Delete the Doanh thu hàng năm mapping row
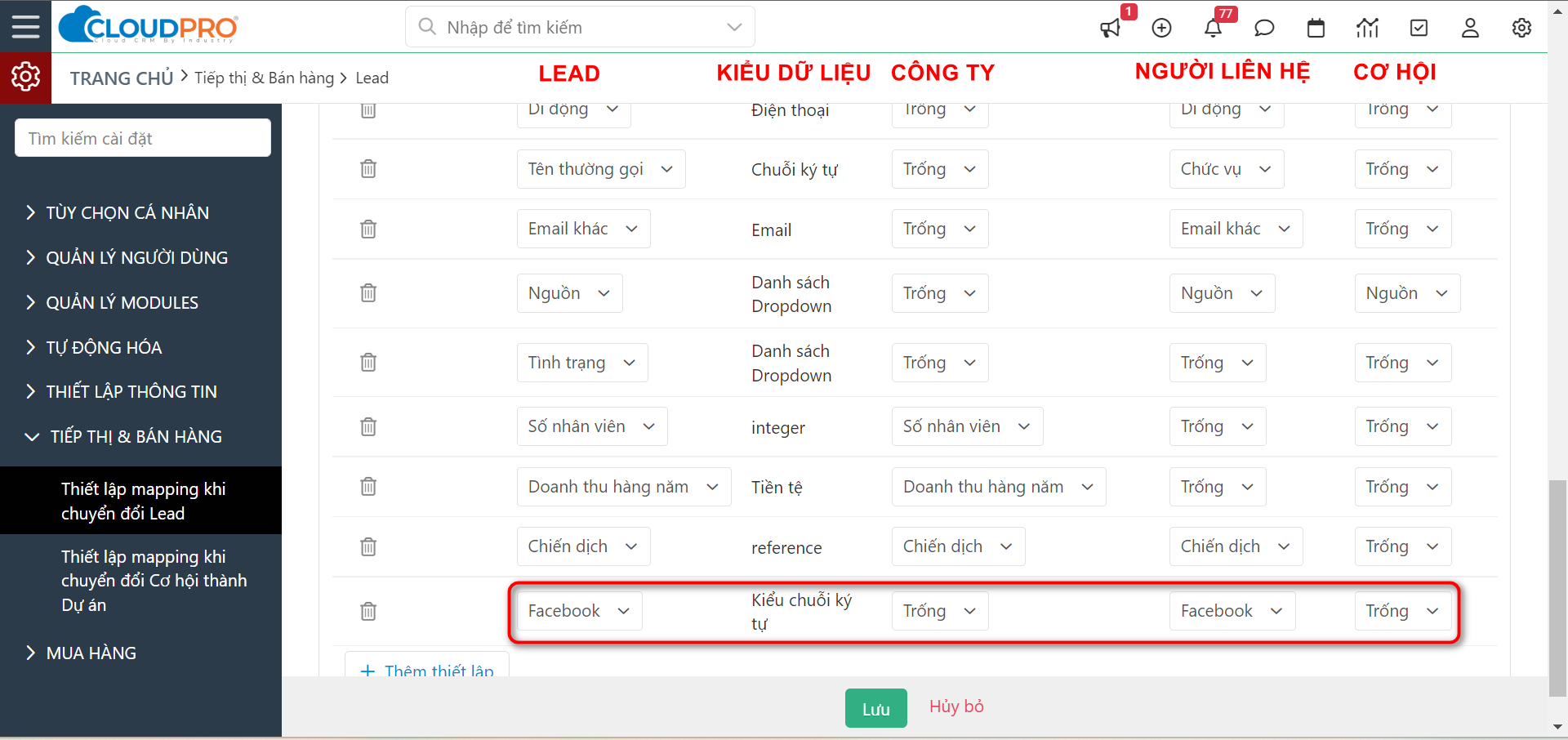Screen dimensions: 1568x740 [368, 487]
